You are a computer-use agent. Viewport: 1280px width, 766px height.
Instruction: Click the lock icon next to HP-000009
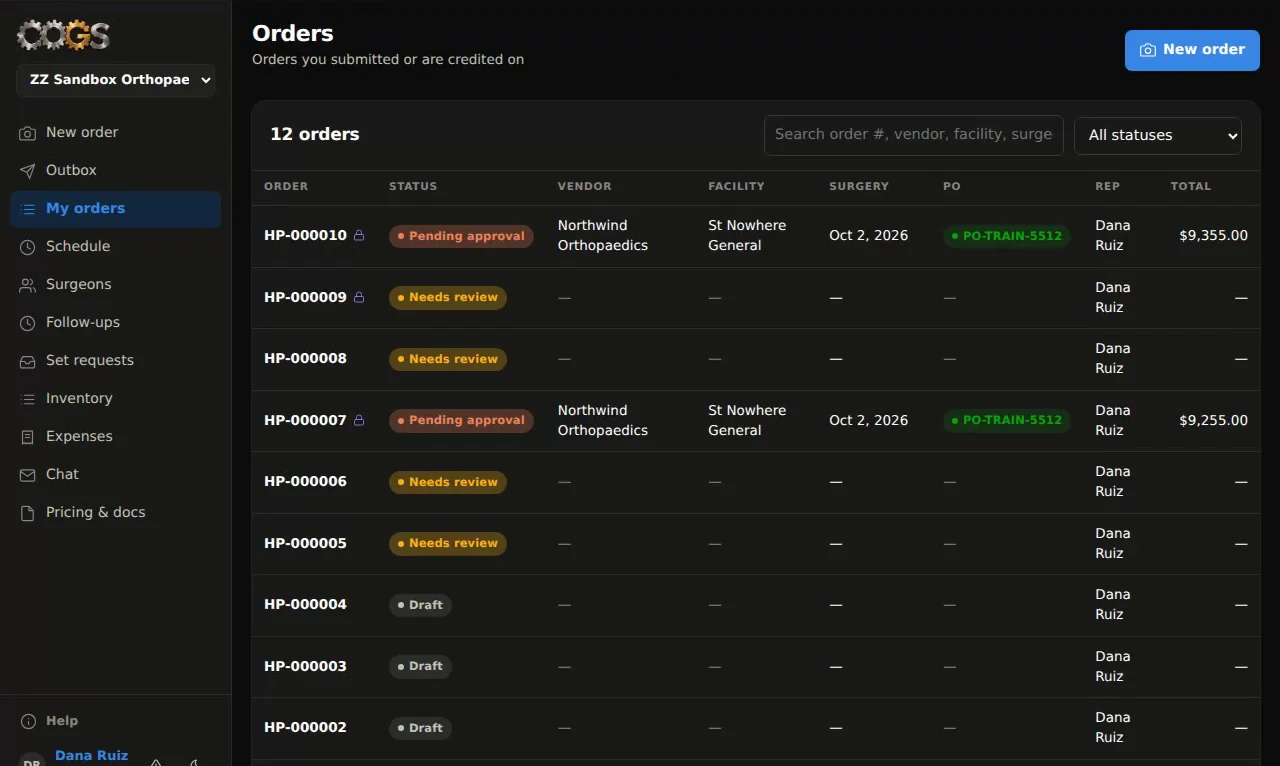click(x=359, y=297)
